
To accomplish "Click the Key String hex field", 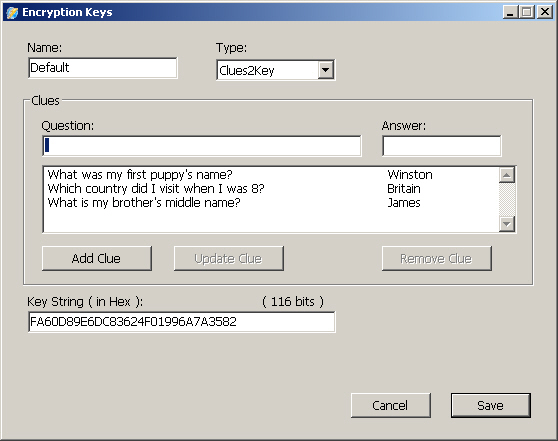I will coord(181,322).
